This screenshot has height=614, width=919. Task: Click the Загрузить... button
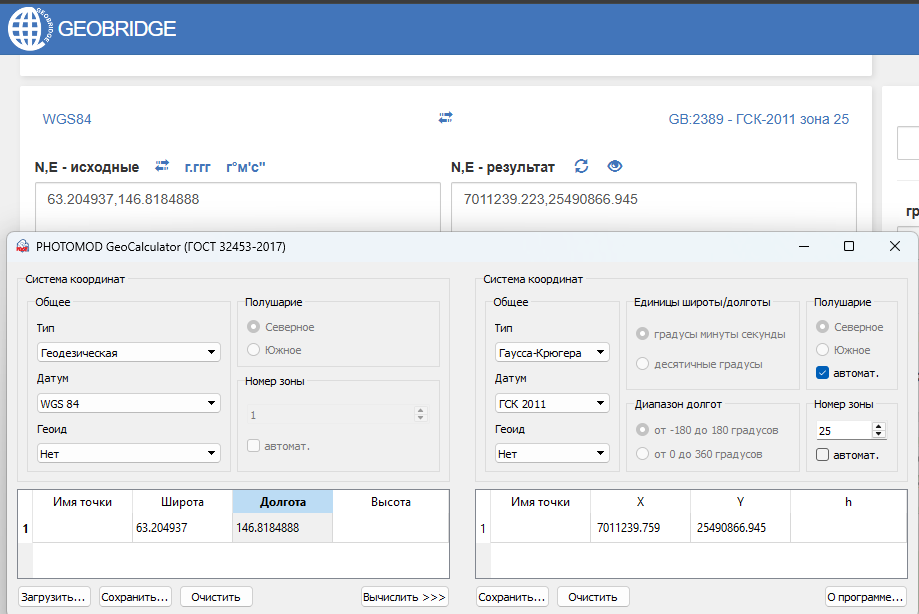(x=54, y=597)
